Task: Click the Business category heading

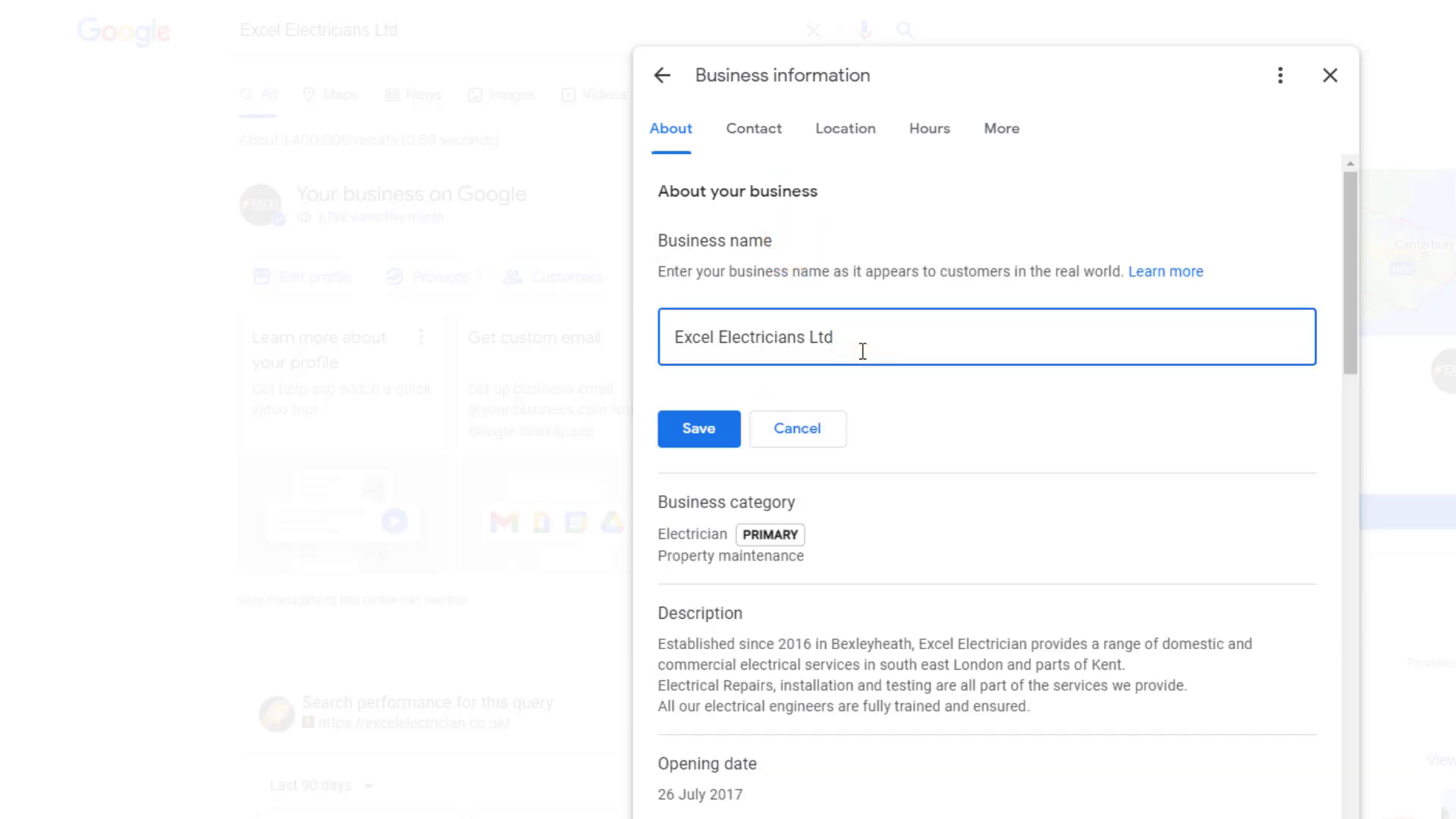Action: (x=726, y=502)
